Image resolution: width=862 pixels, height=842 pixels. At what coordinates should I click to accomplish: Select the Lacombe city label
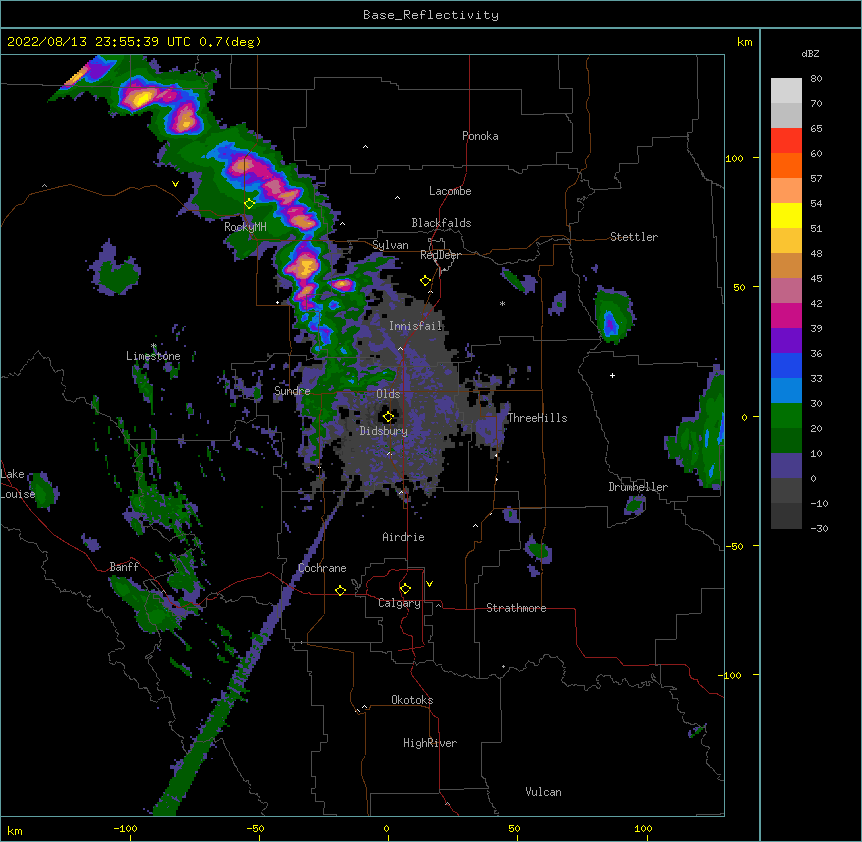(450, 191)
